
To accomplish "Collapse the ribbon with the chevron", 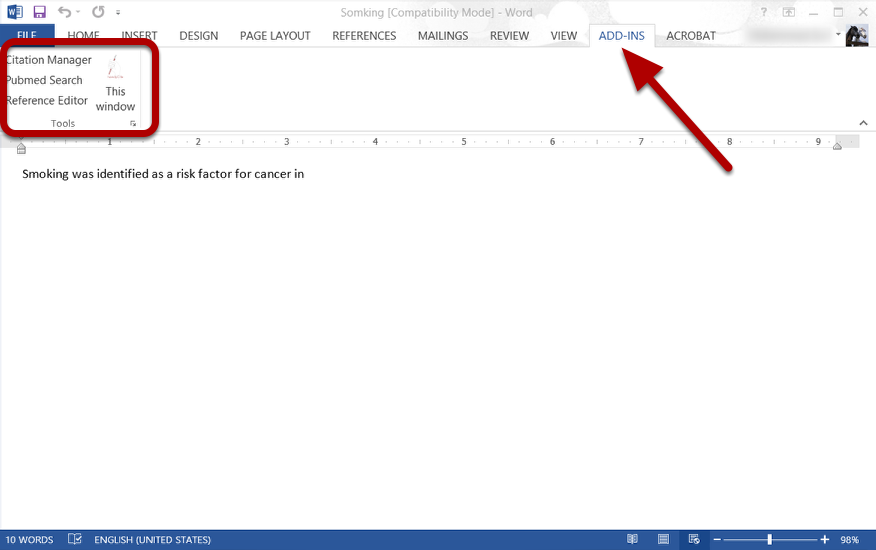I will point(863,123).
